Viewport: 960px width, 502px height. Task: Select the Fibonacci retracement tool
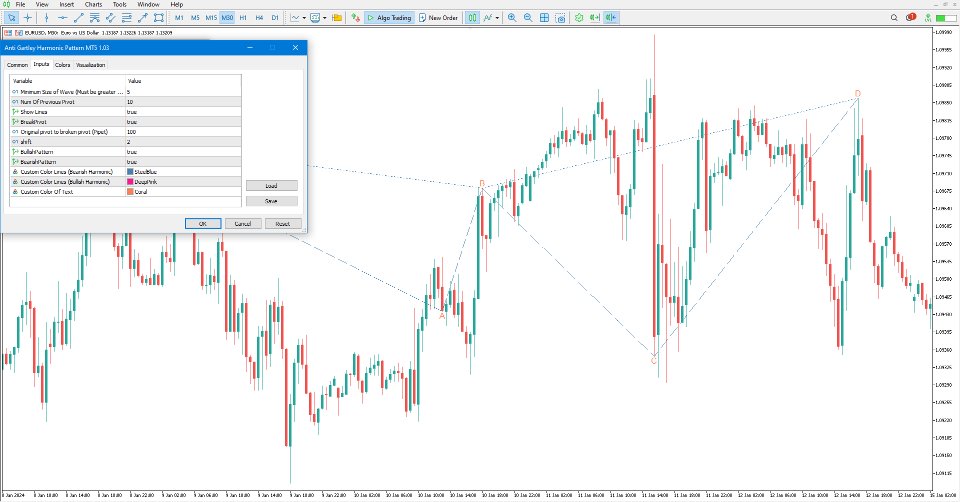coord(127,18)
